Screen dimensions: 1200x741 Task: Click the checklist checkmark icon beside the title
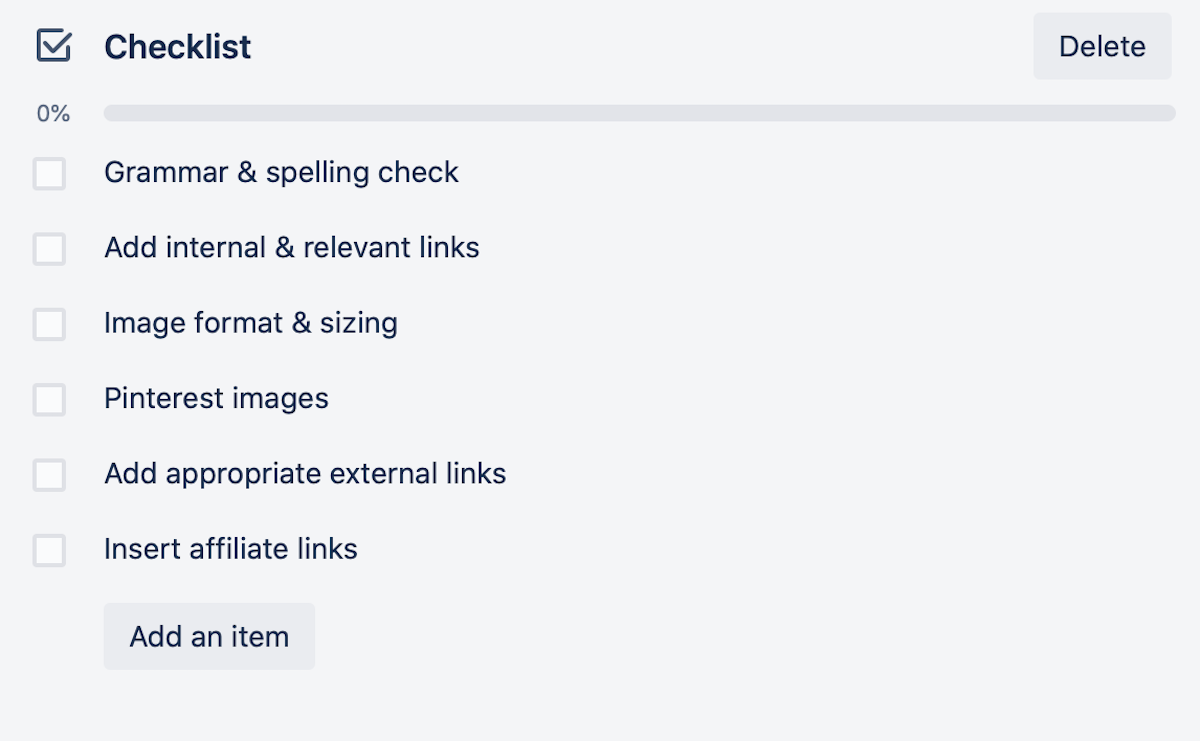pyautogui.click(x=53, y=46)
